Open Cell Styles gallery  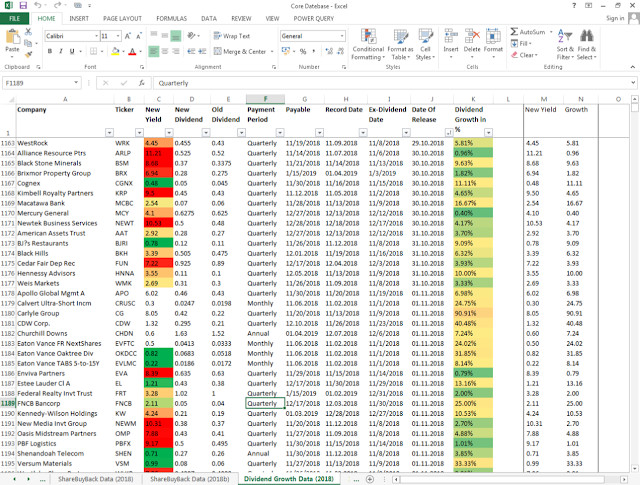tap(425, 44)
